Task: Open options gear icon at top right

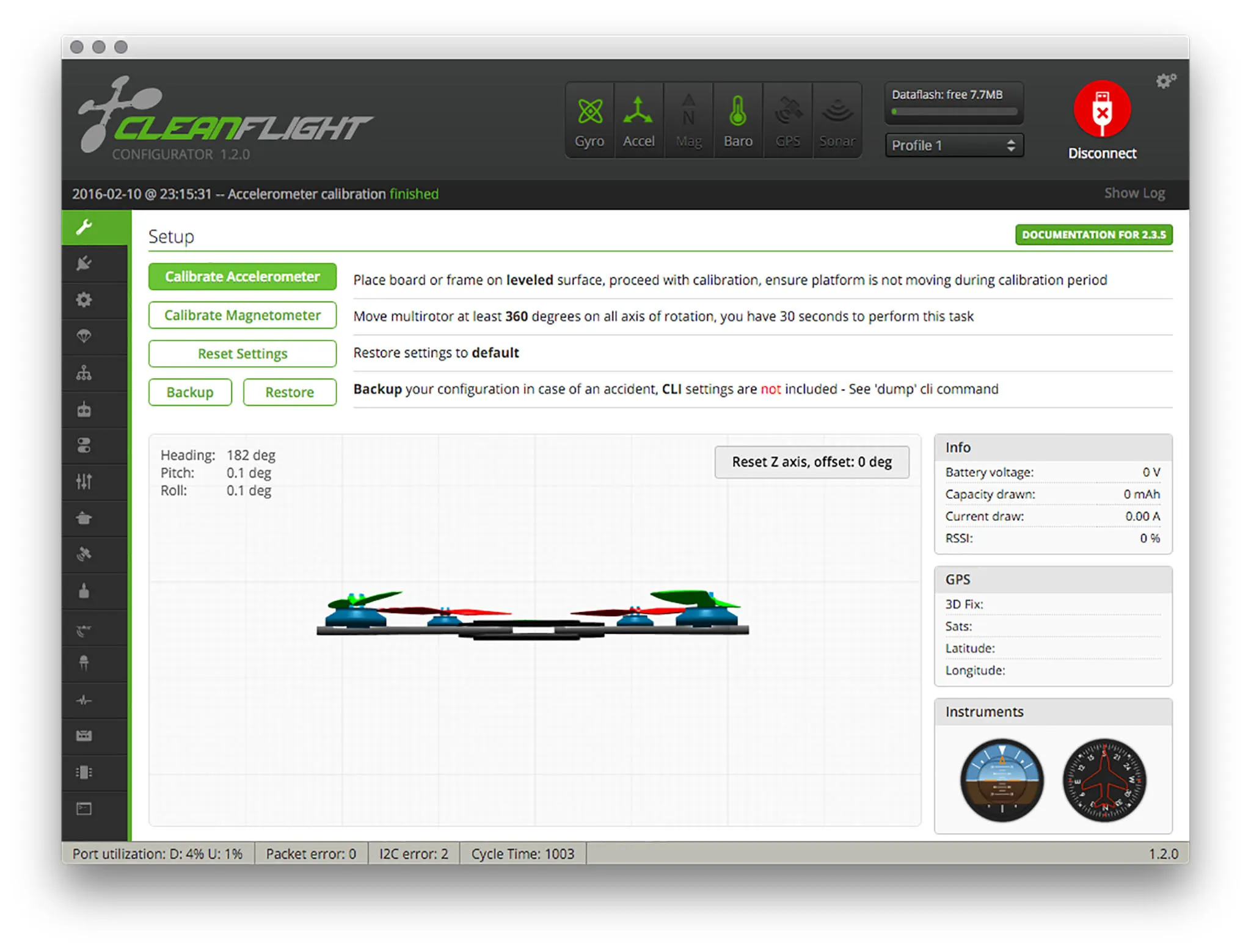Action: point(1165,81)
